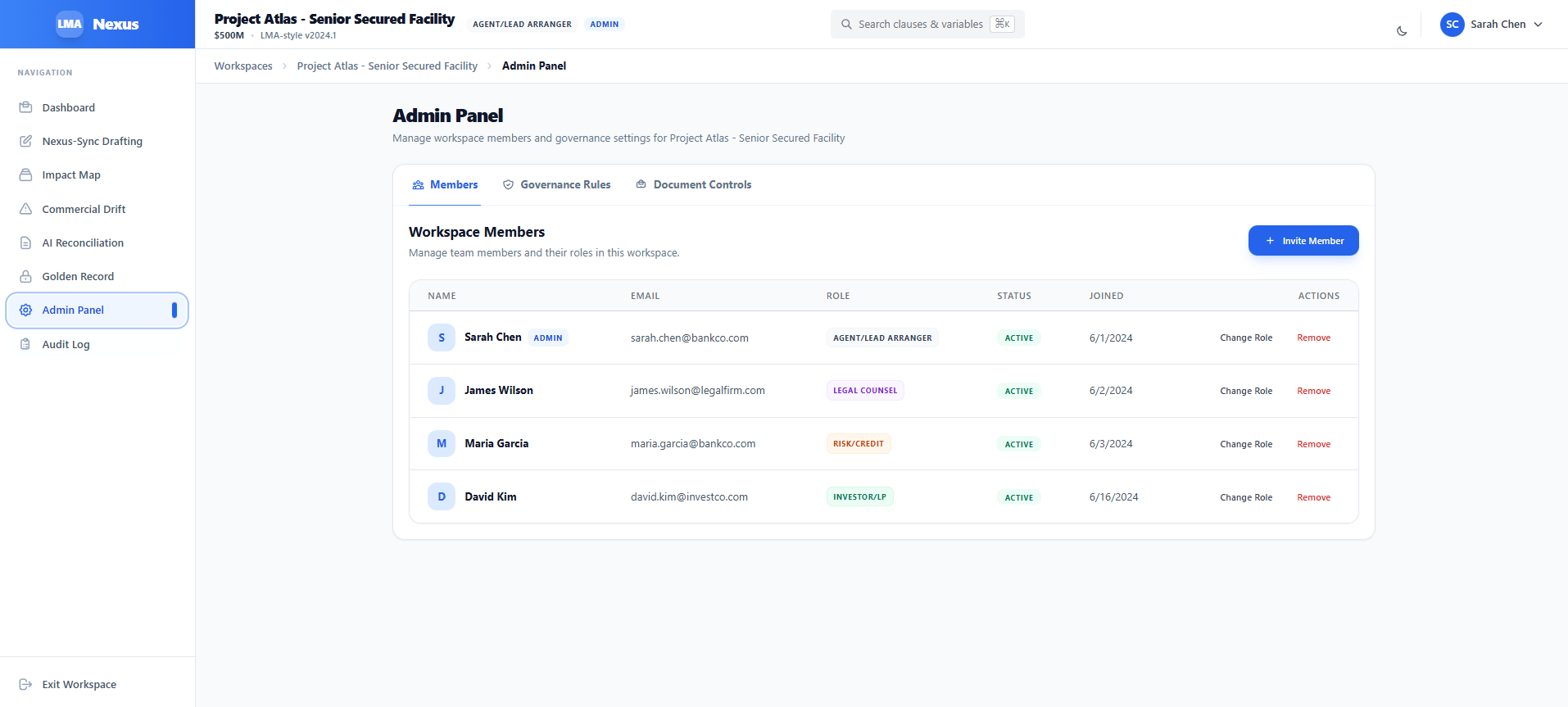Click the Workspaces breadcrumb link

click(x=243, y=66)
